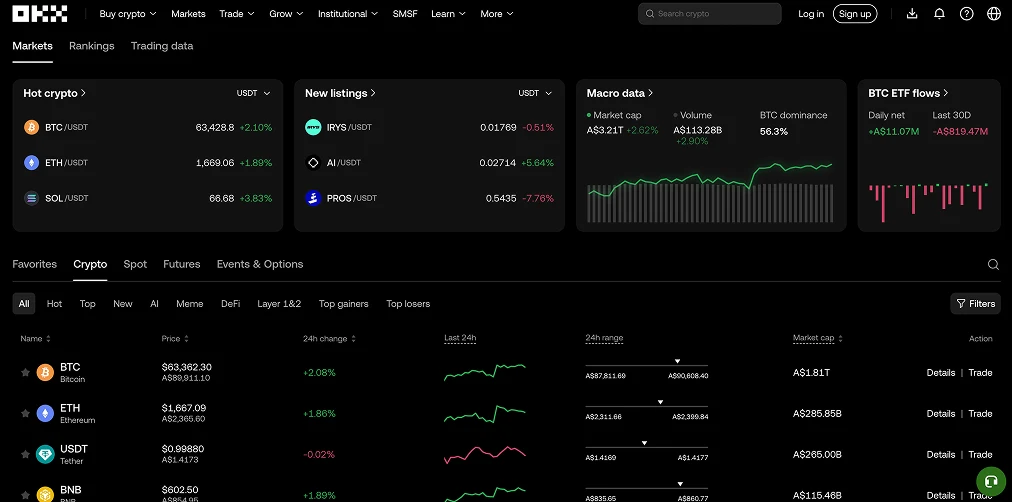Sort table by Name column
This screenshot has height=502, width=1012.
[35, 339]
